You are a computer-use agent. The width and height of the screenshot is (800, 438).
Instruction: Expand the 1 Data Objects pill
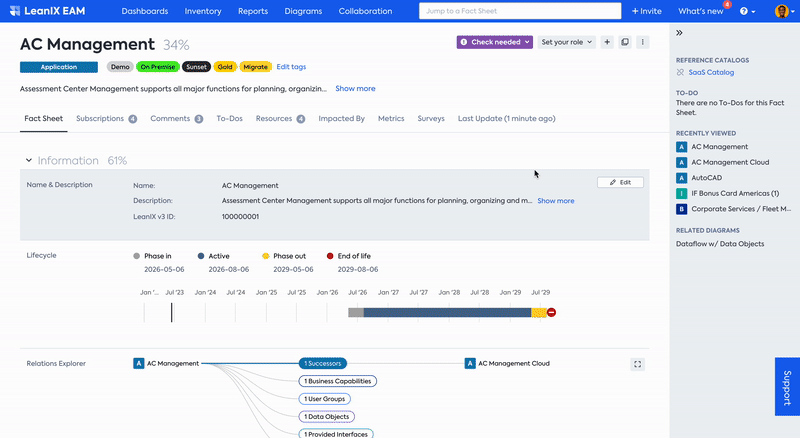pos(327,417)
